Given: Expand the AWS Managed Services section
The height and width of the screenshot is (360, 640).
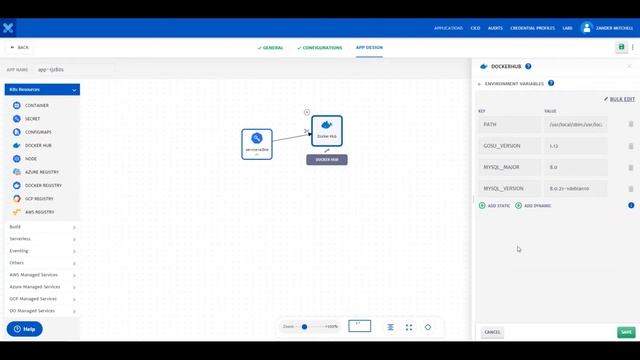Looking at the screenshot, I should tap(42, 275).
